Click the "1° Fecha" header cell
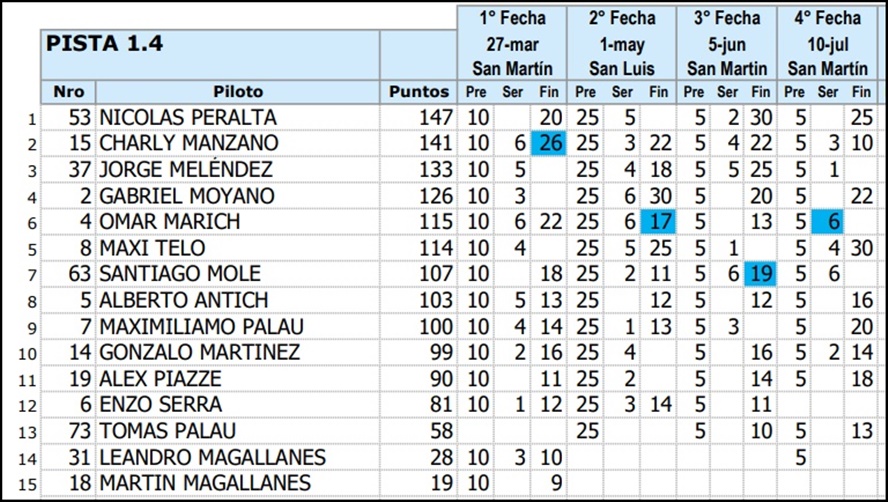888x502 pixels. [513, 18]
